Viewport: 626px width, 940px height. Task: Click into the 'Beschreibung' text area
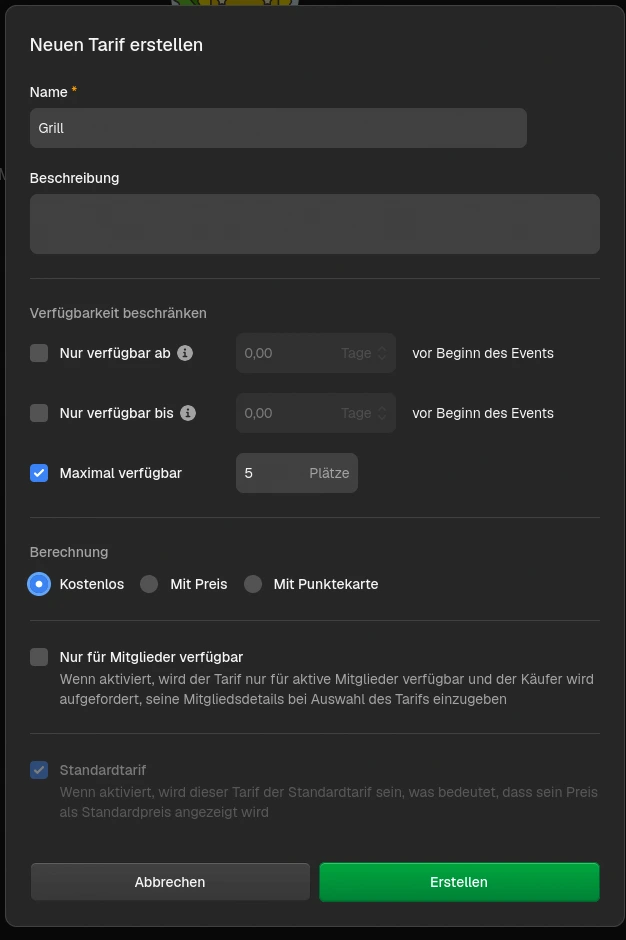(x=314, y=224)
